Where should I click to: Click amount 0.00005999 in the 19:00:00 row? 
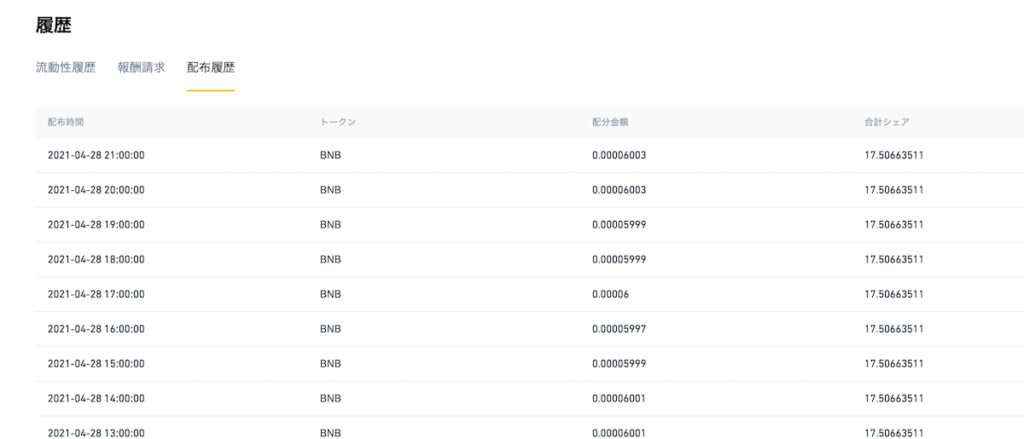coord(619,225)
